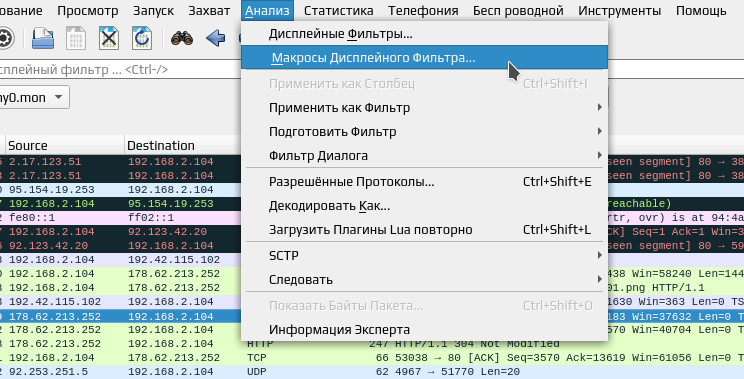Select UDP row from 92.253.251.5

coord(372,371)
